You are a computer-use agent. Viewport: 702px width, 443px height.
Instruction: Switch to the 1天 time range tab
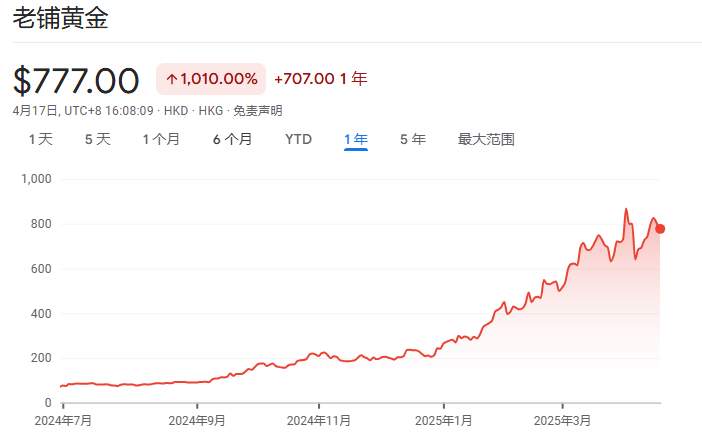coord(40,139)
